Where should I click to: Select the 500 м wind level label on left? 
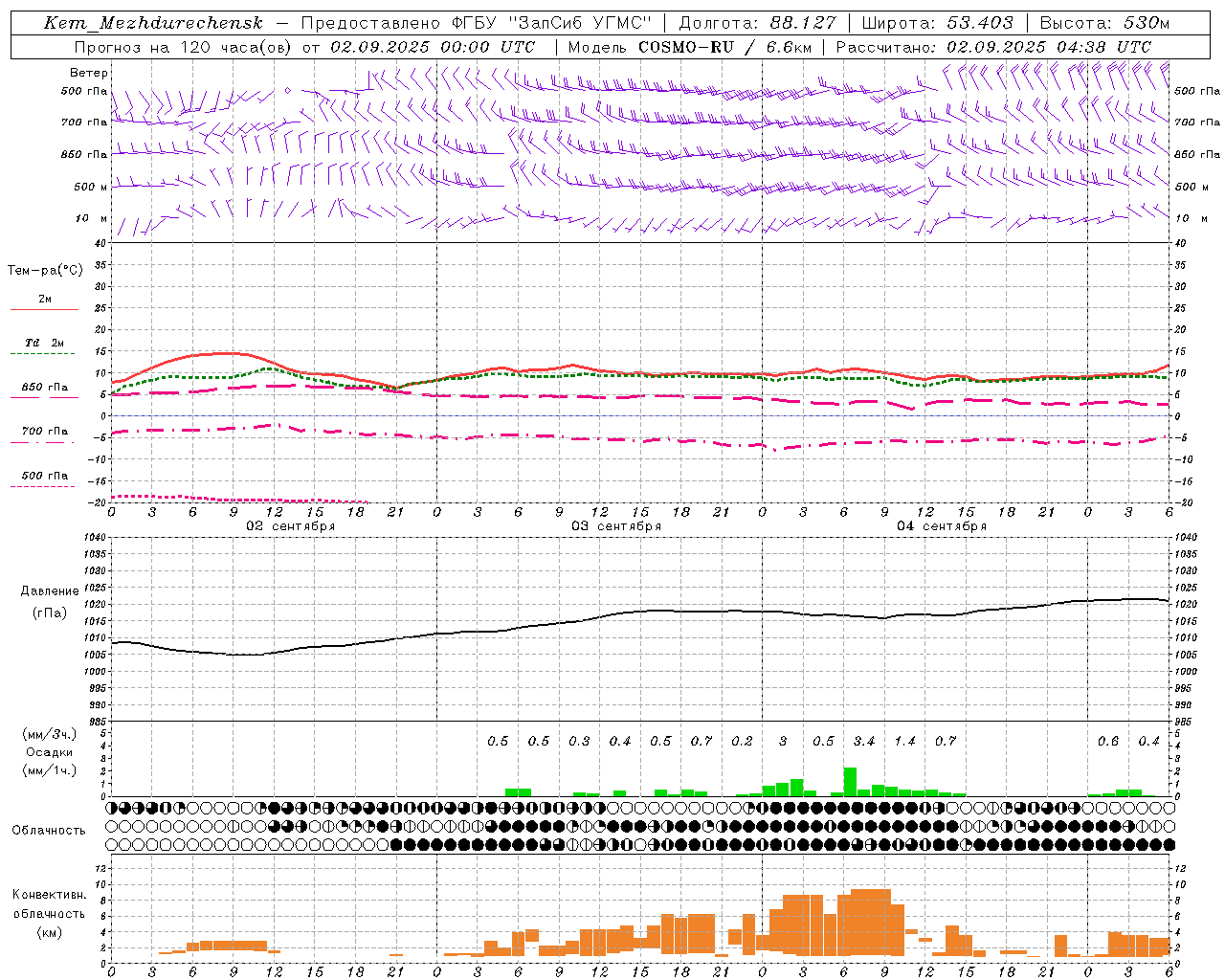coord(91,187)
